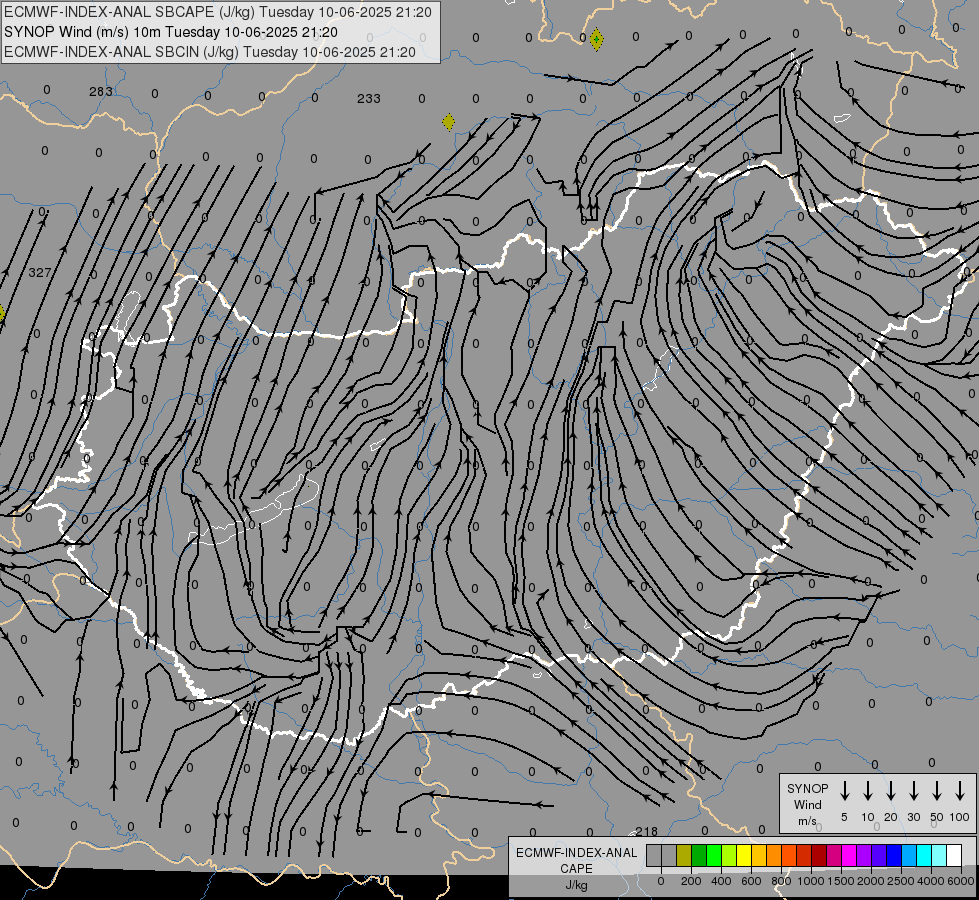Click the 800 tick label in the CAPE legend
This screenshot has width=979, height=900.
point(781,881)
